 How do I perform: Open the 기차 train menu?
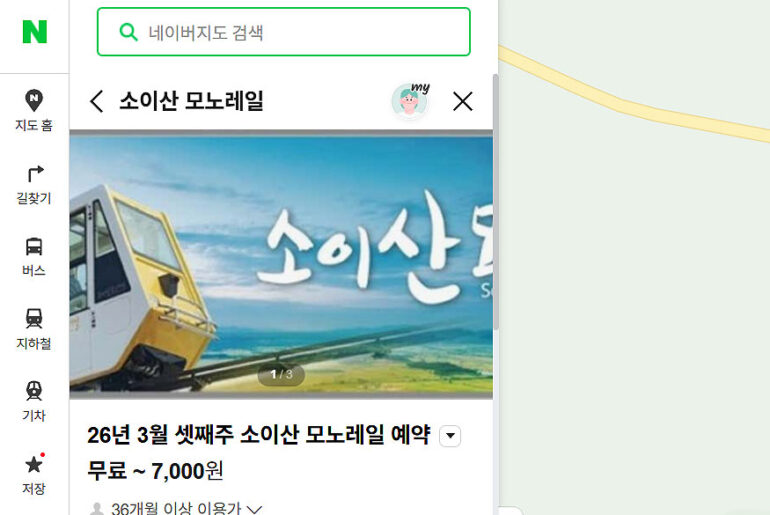pos(34,402)
